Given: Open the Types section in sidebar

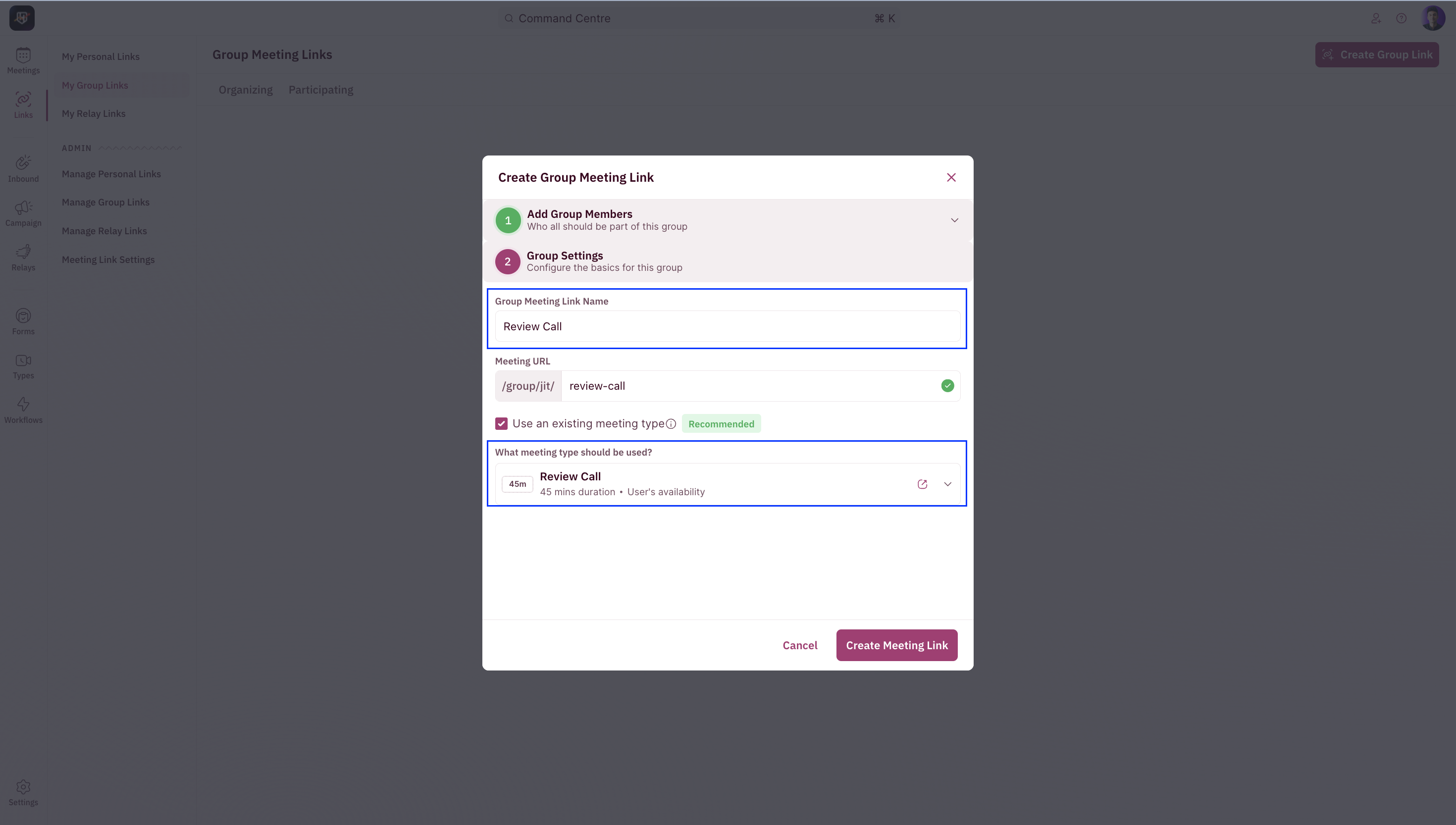Looking at the screenshot, I should (23, 366).
